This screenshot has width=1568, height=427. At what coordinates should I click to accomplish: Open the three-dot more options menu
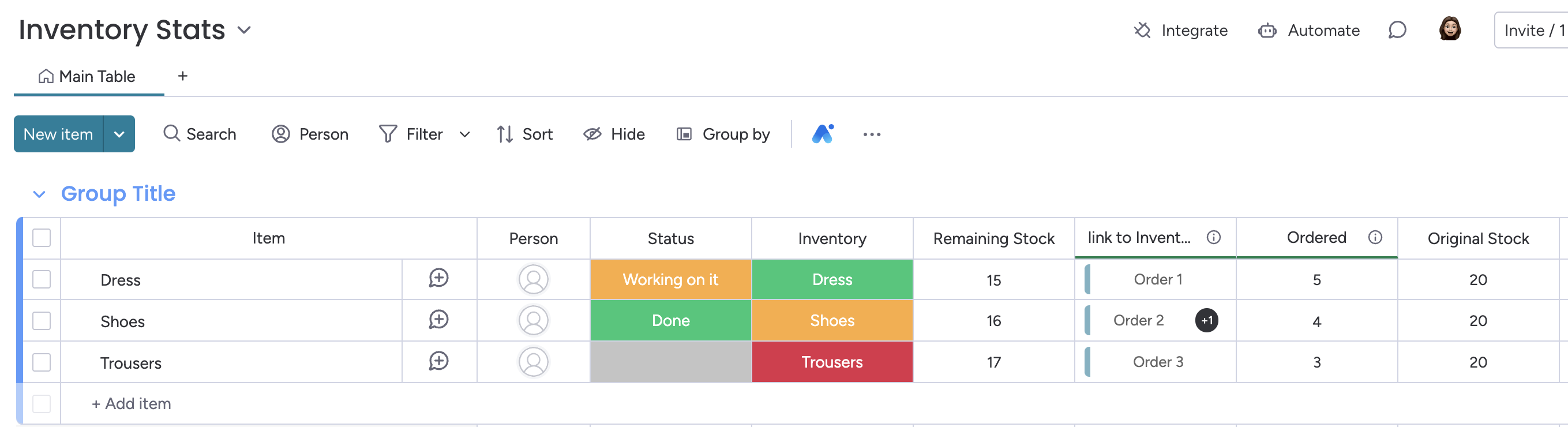871,134
